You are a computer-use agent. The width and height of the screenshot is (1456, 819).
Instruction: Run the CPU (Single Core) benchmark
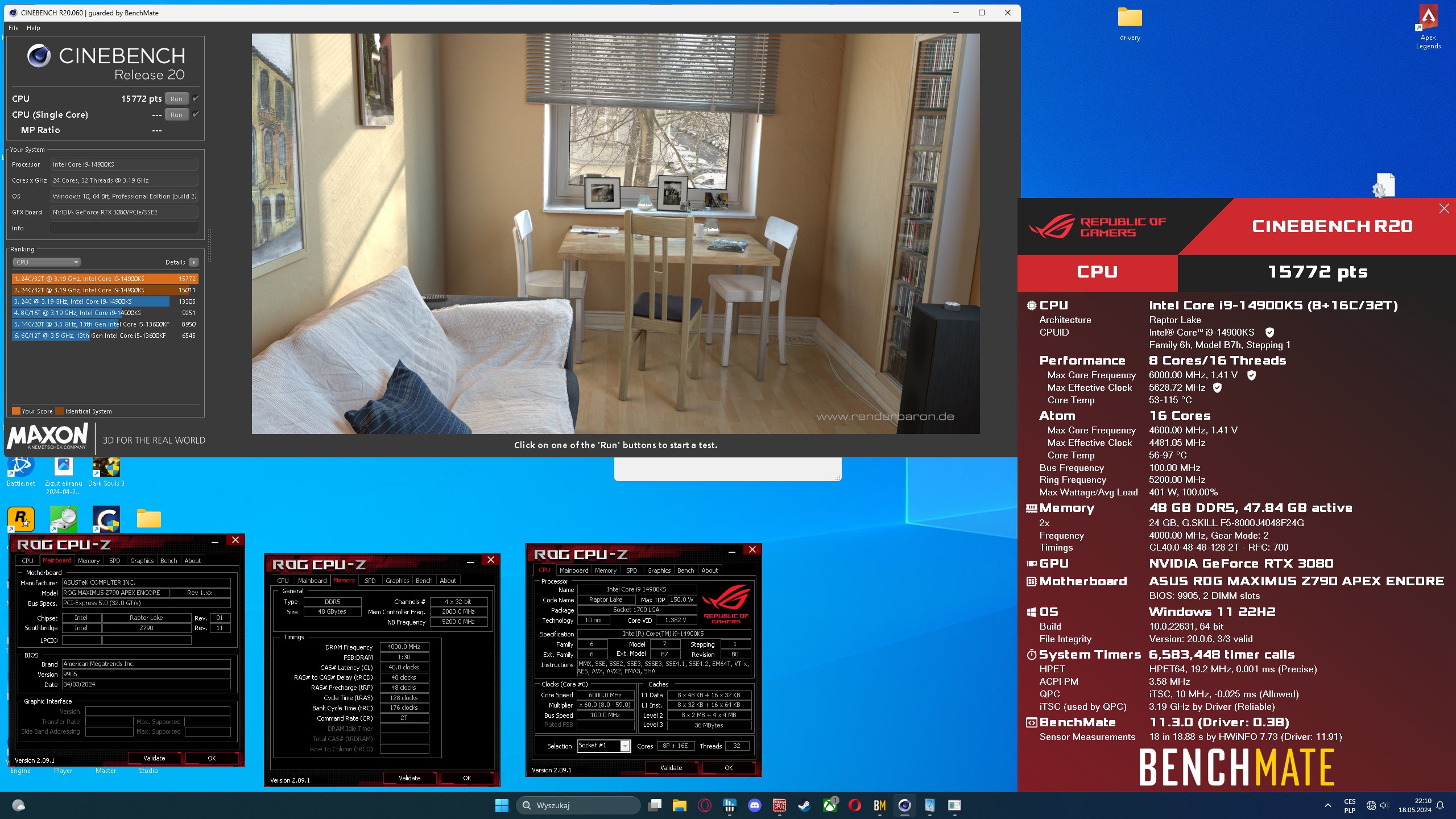(x=176, y=114)
